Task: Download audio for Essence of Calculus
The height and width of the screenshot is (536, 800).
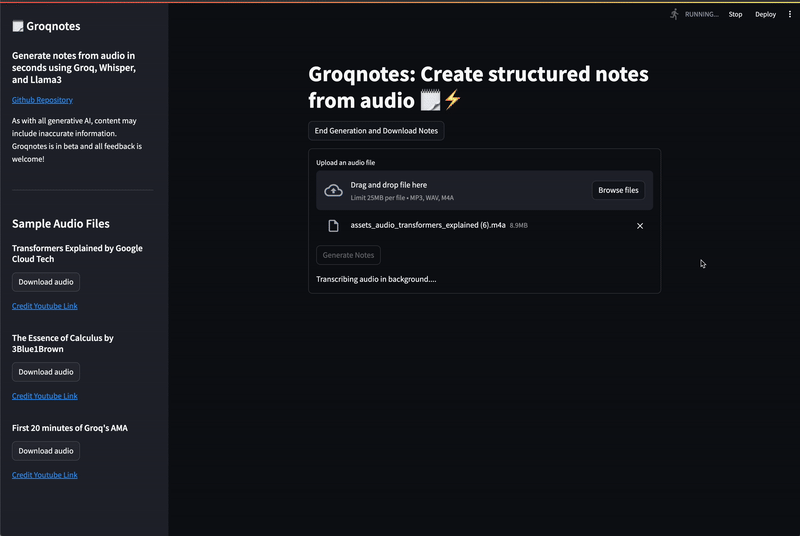Action: [46, 372]
